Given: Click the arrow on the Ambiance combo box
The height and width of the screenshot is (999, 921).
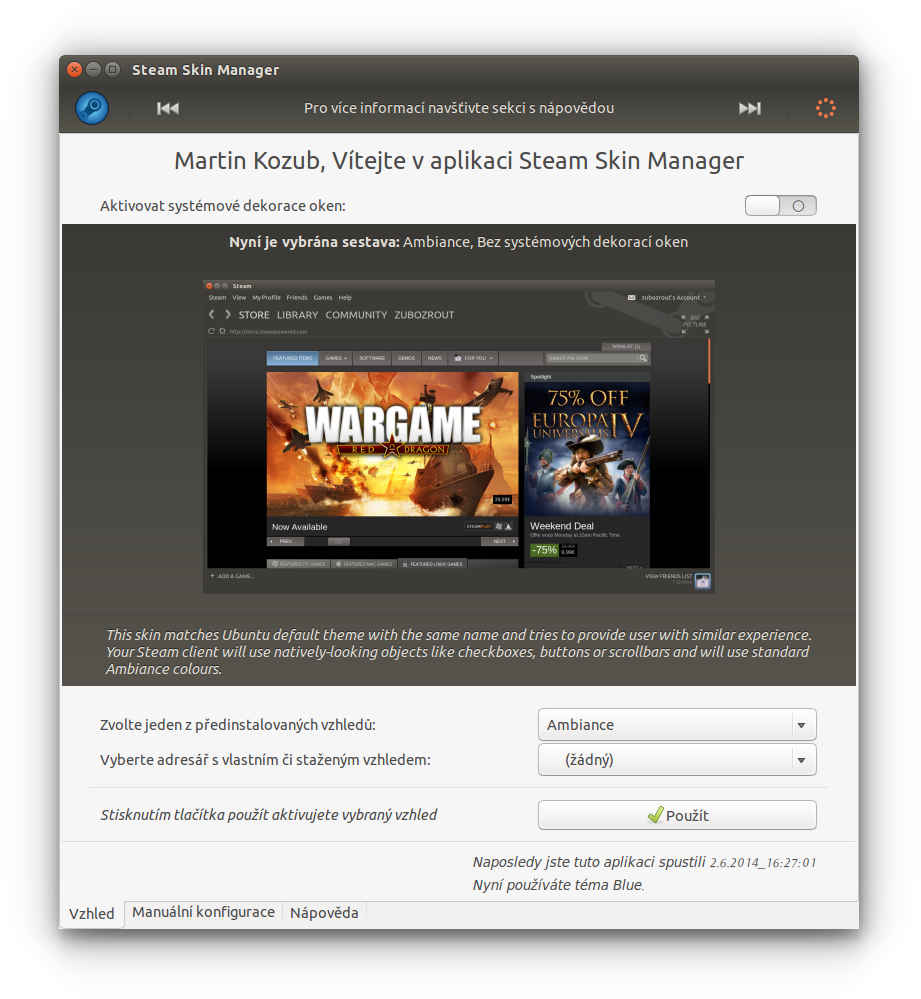Looking at the screenshot, I should click(x=802, y=724).
